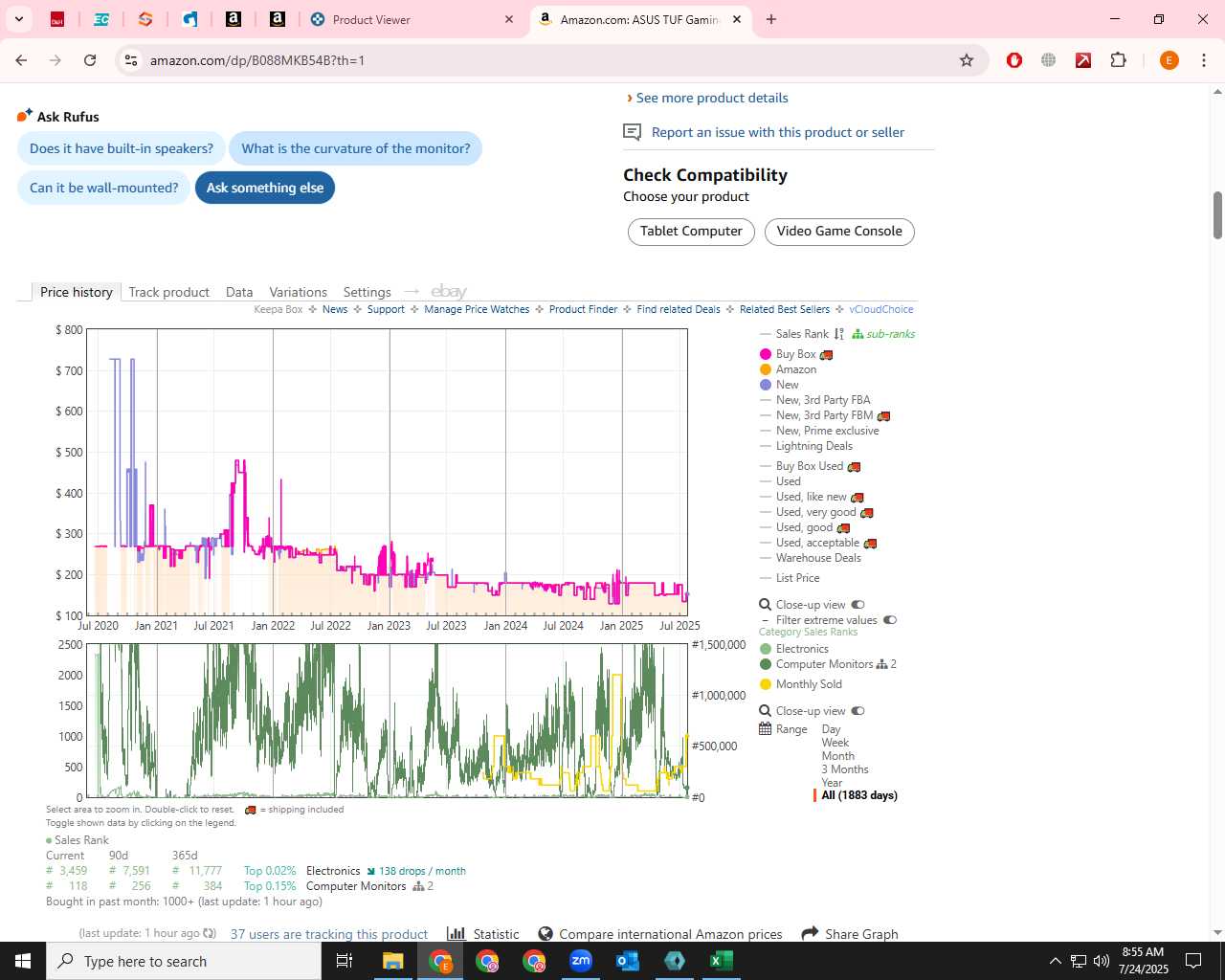
Task: Select Tablet Computer compatibility option
Action: point(691,232)
